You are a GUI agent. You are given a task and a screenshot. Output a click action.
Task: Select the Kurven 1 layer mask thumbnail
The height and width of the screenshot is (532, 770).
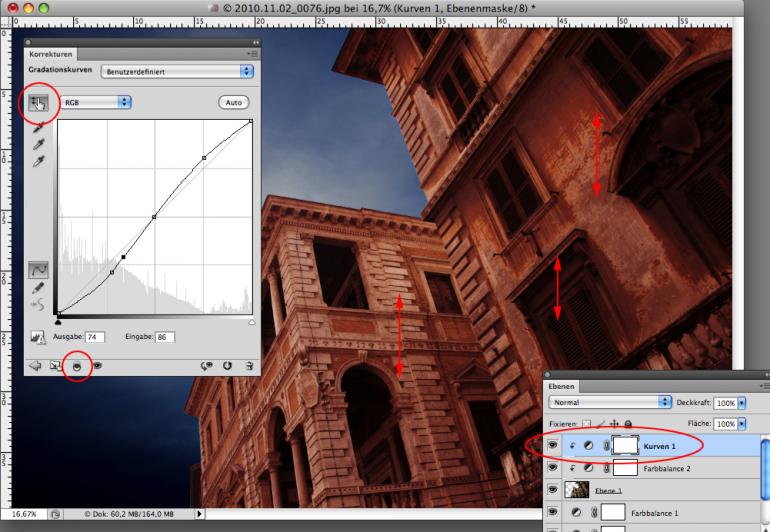tap(626, 446)
